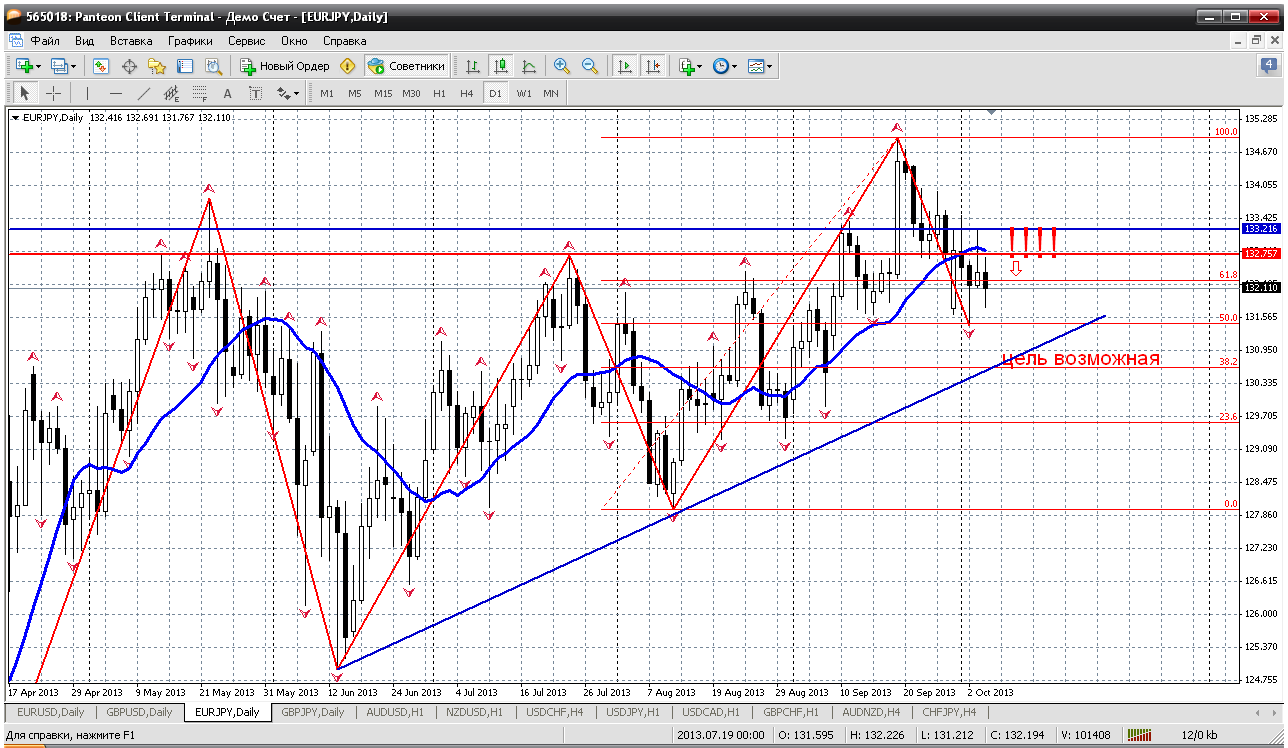
Task: Open the Navigator folder-star icon
Action: (x=157, y=66)
